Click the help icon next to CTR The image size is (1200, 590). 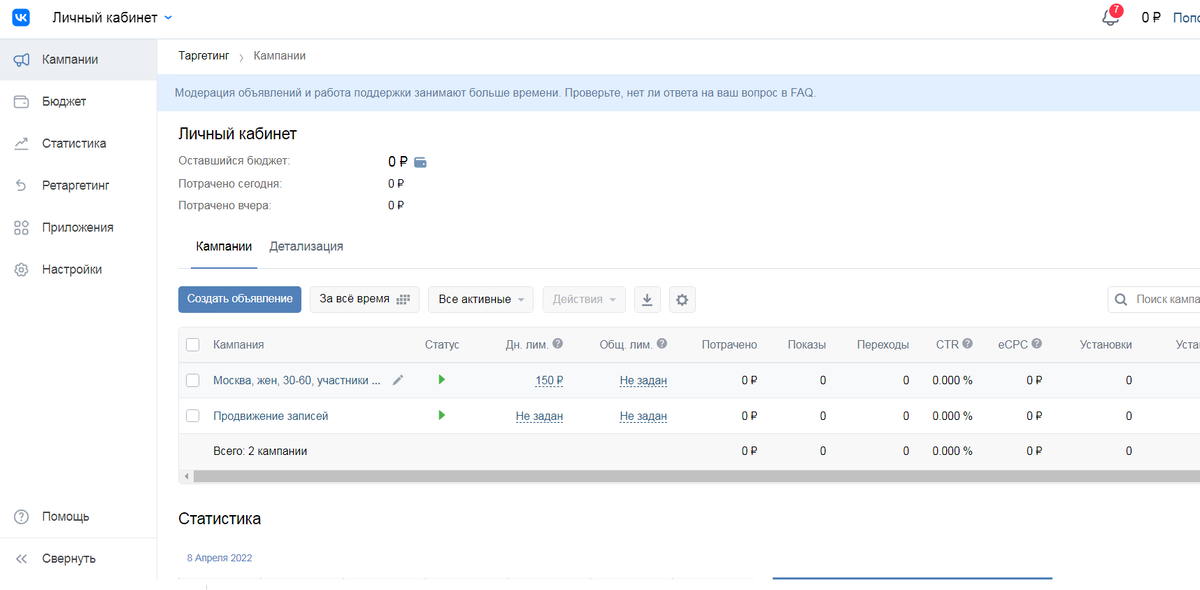969,344
